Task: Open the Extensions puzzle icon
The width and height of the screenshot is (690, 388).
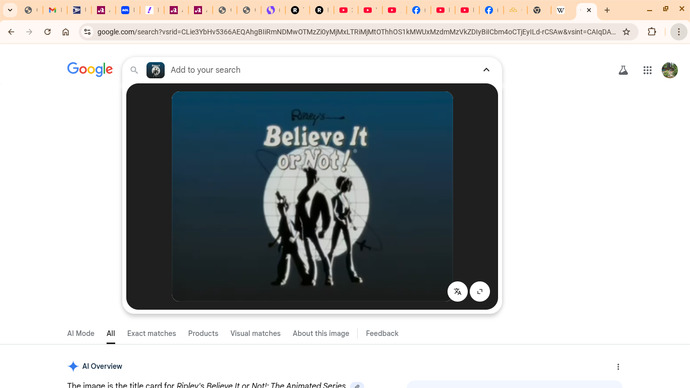Action: click(652, 32)
